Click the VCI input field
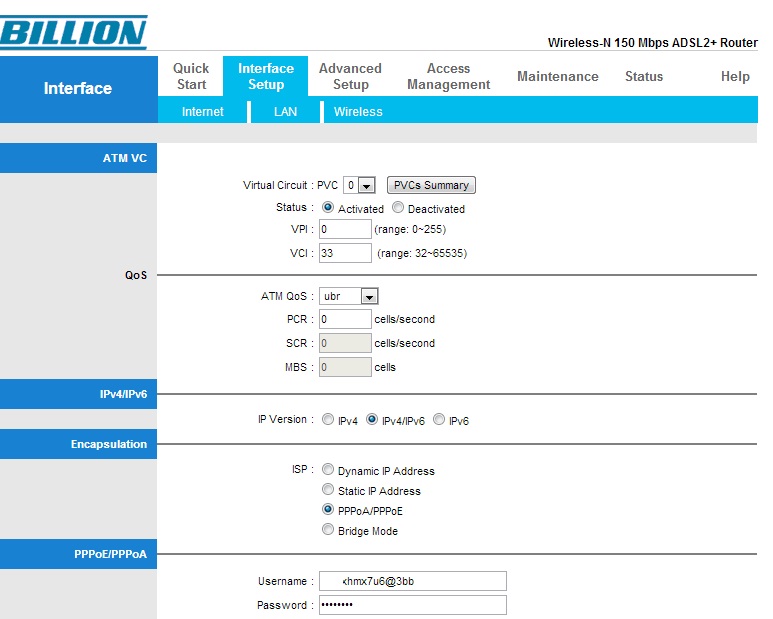Viewport: 773px width, 619px height. click(x=345, y=253)
